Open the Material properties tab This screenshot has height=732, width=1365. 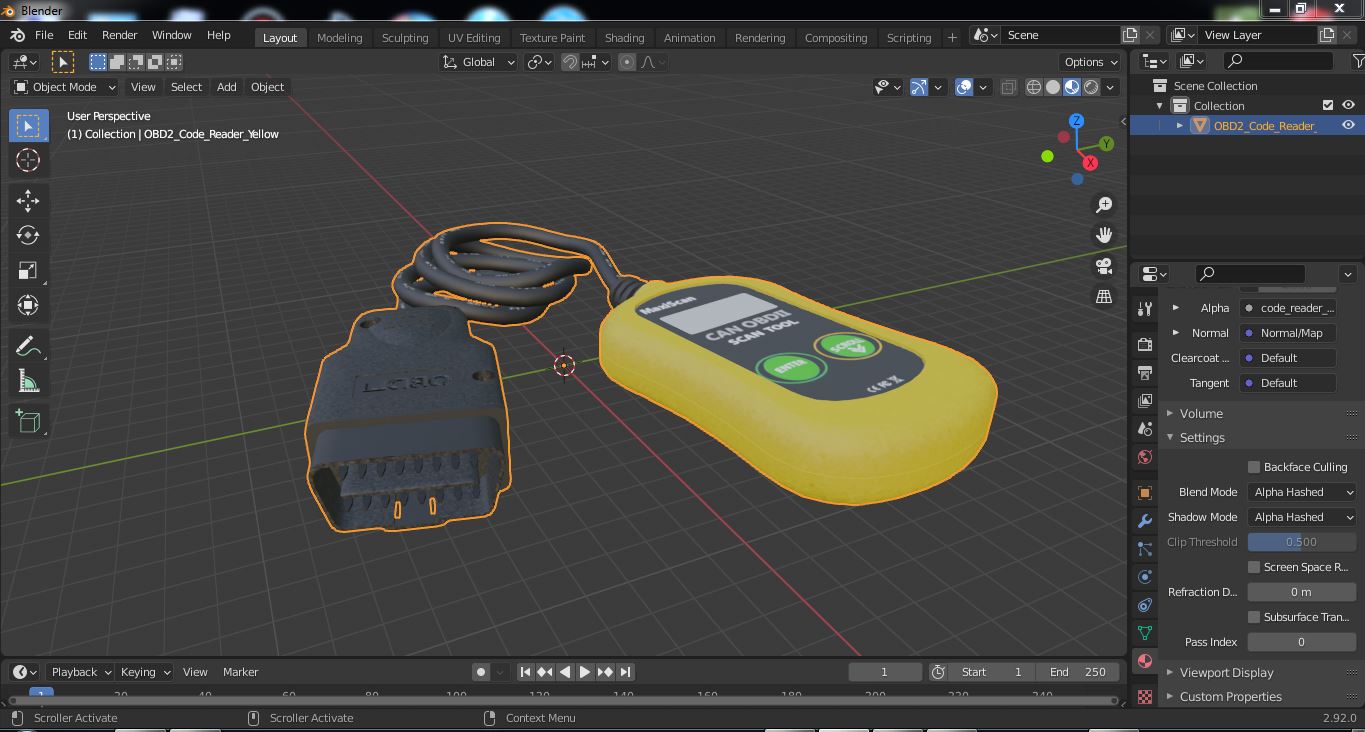tap(1145, 661)
